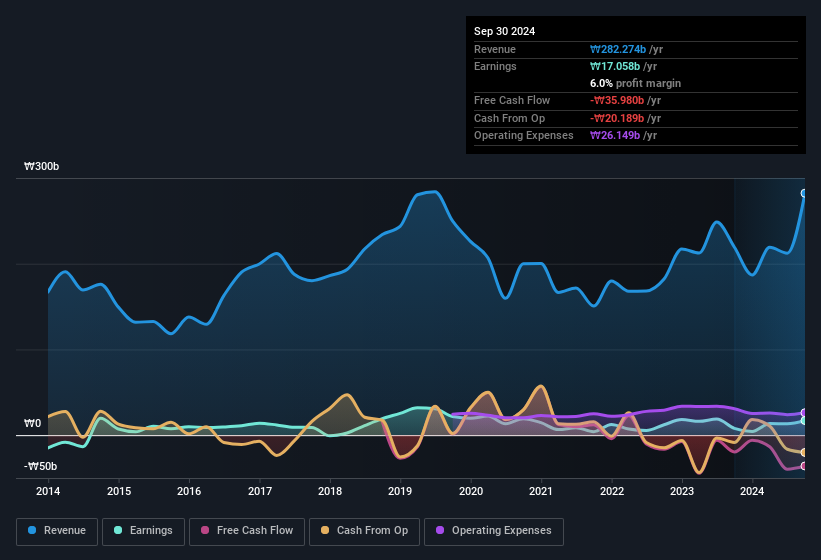Click the 2018 x-axis label

click(330, 491)
